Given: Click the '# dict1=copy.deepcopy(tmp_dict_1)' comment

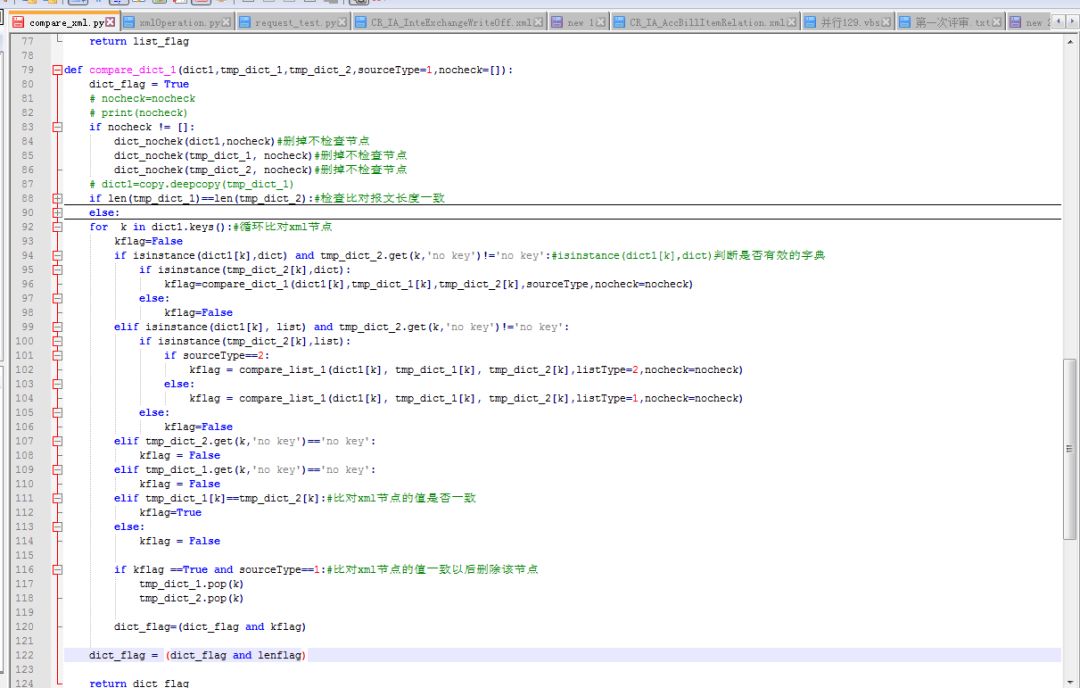Looking at the screenshot, I should 191,184.
